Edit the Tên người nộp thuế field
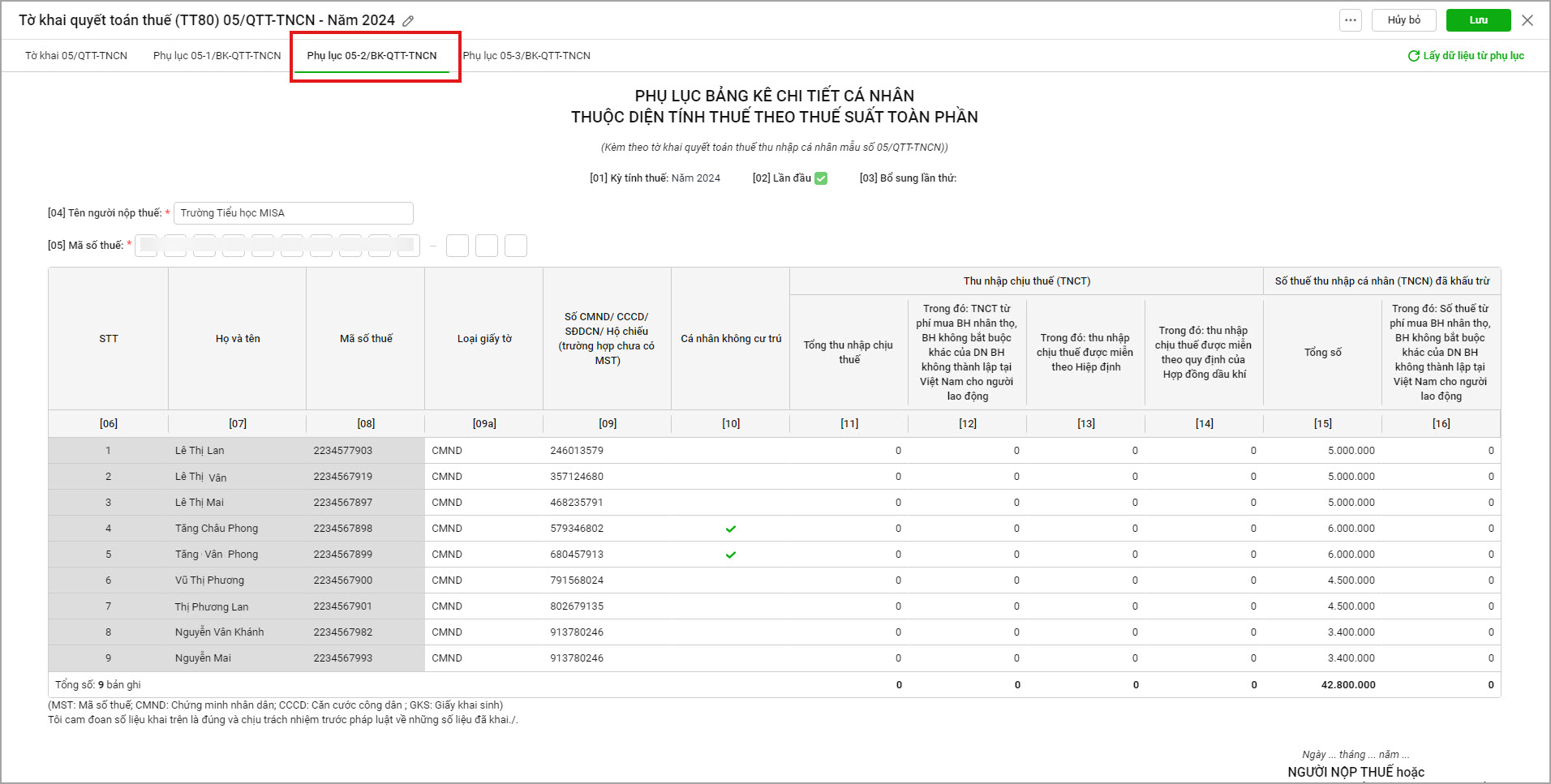The width and height of the screenshot is (1551, 784). click(293, 213)
